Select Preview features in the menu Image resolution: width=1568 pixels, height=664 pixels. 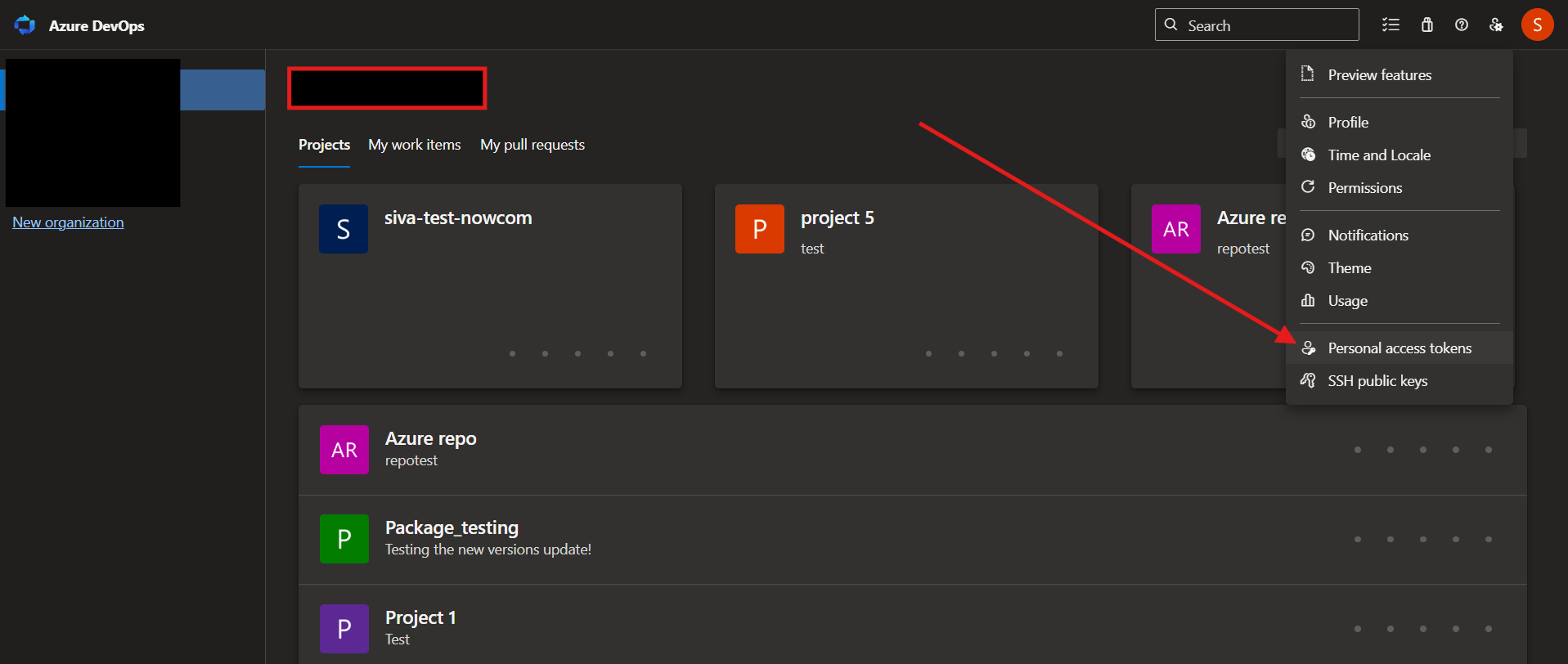[1400, 74]
